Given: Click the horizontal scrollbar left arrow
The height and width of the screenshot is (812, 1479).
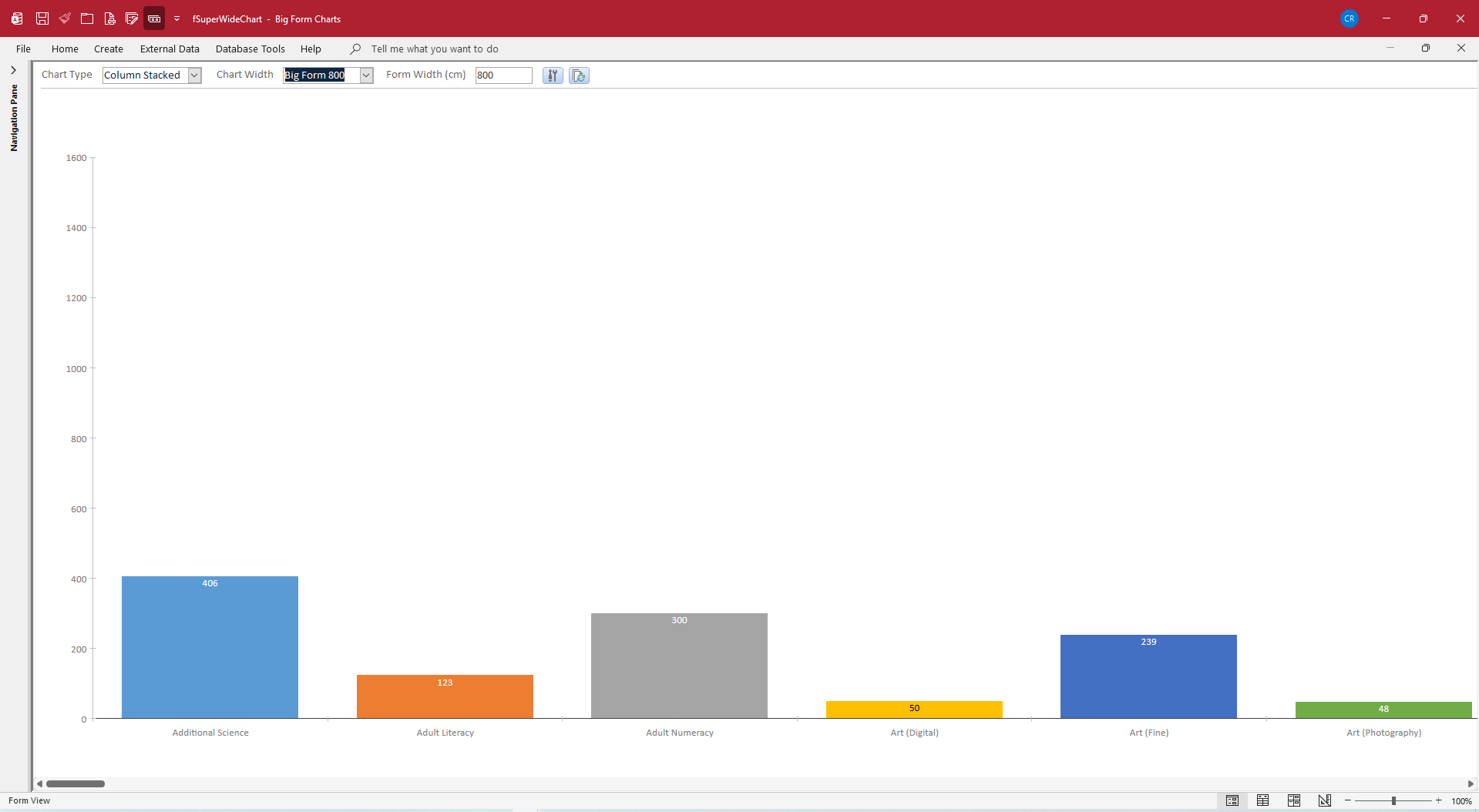Looking at the screenshot, I should click(39, 783).
